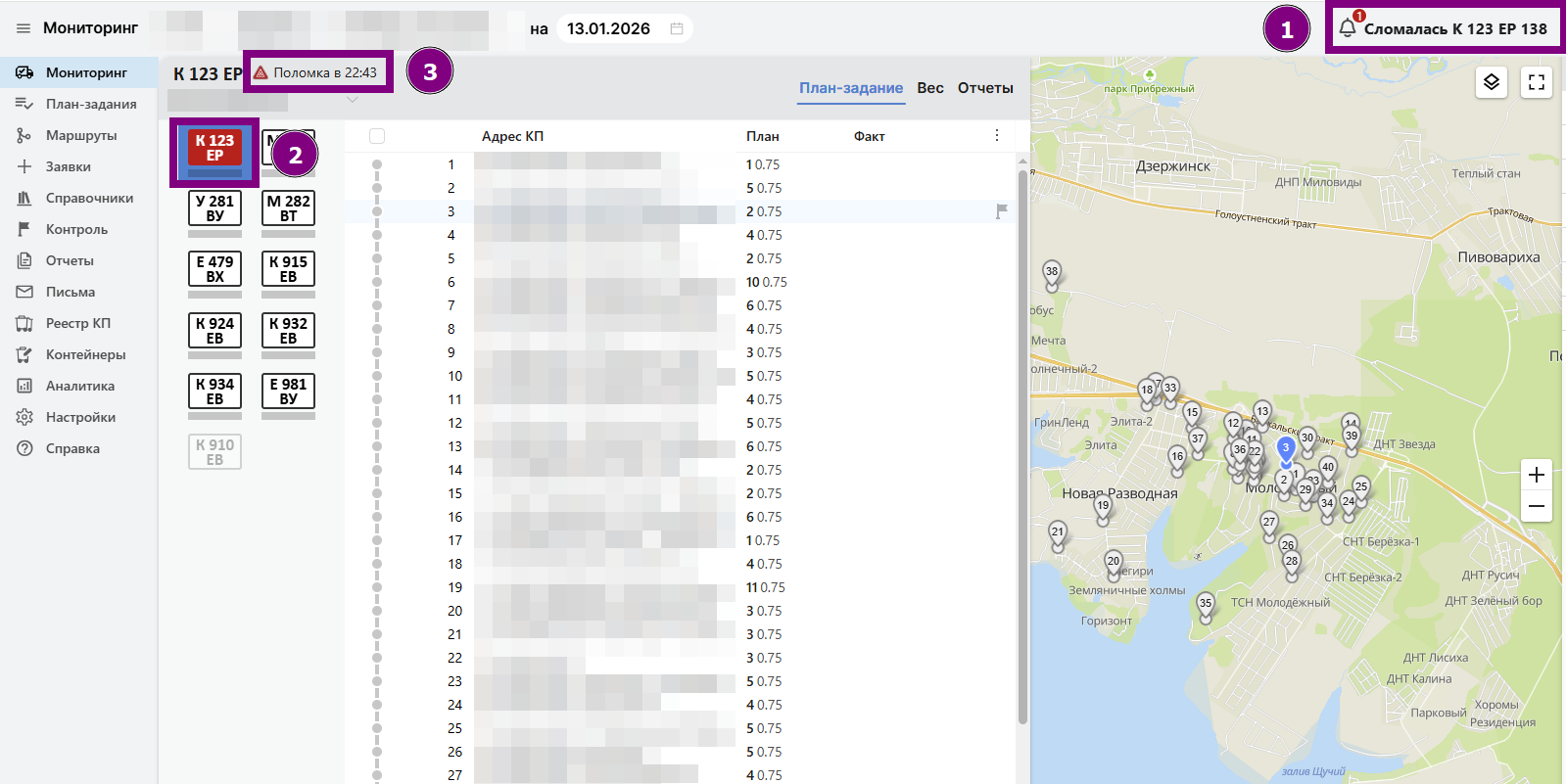Open the hamburger menu next to Мониторинг
The width and height of the screenshot is (1566, 784).
pyautogui.click(x=24, y=28)
